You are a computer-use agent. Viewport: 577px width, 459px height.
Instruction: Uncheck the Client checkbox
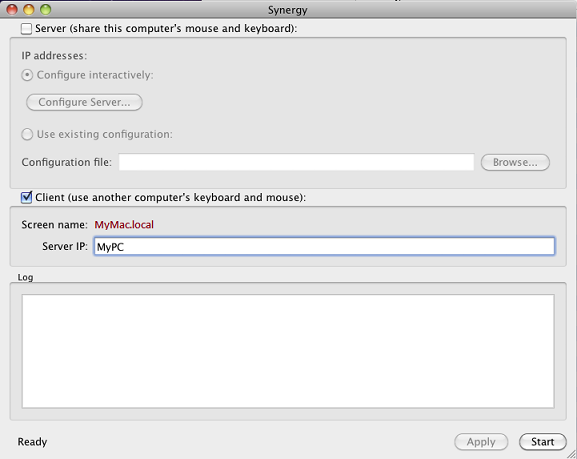pos(26,197)
